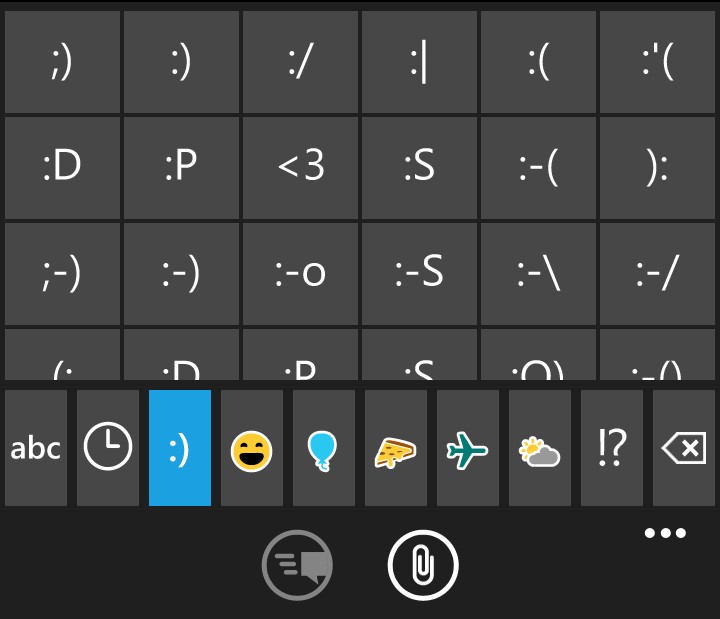
Task: Tap the :-/ skeptical emoticon key
Action: [x=657, y=274]
